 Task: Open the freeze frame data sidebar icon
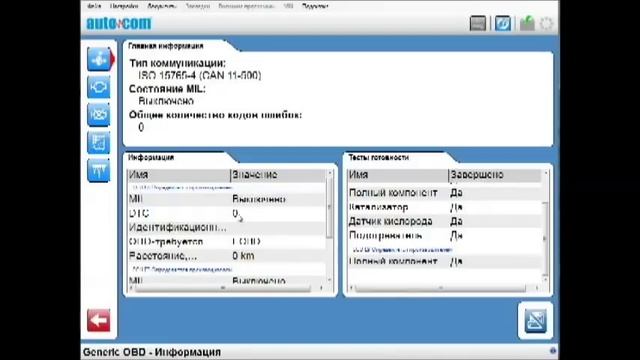click(x=98, y=142)
